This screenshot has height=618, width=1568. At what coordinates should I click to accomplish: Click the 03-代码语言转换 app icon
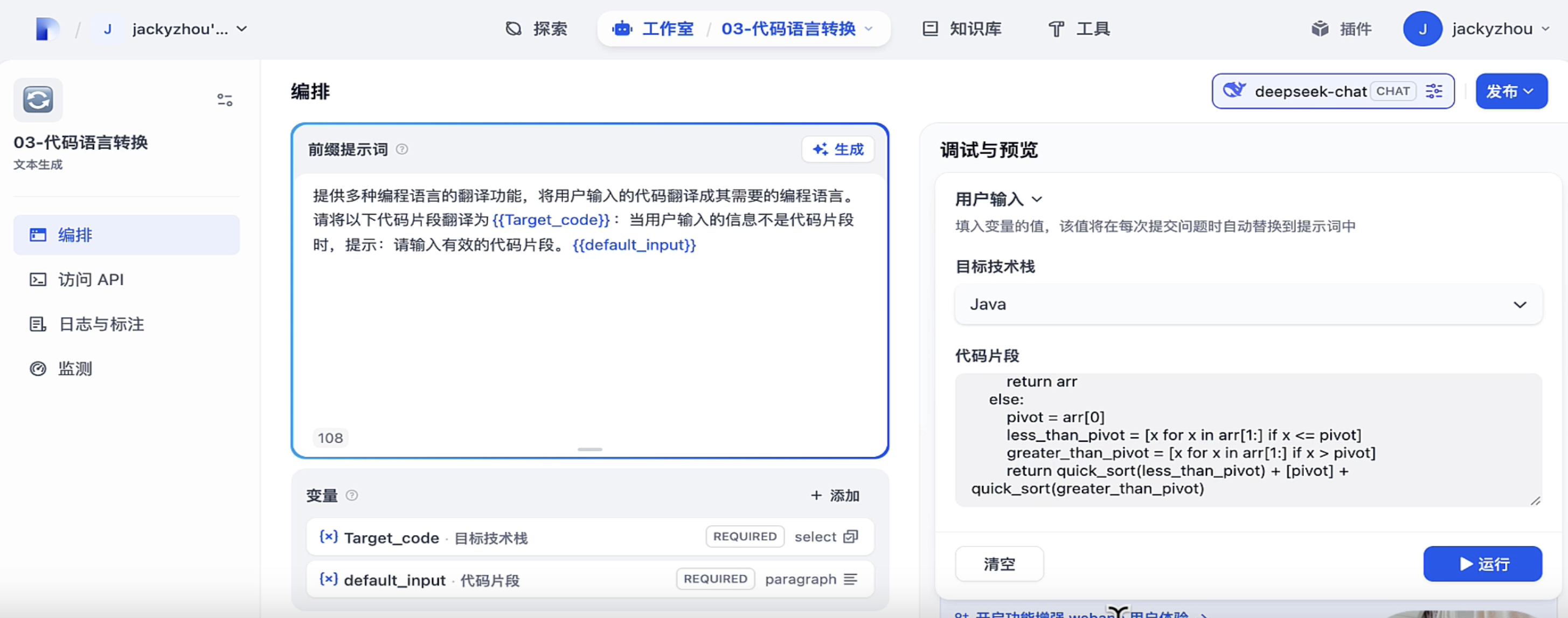[x=38, y=99]
